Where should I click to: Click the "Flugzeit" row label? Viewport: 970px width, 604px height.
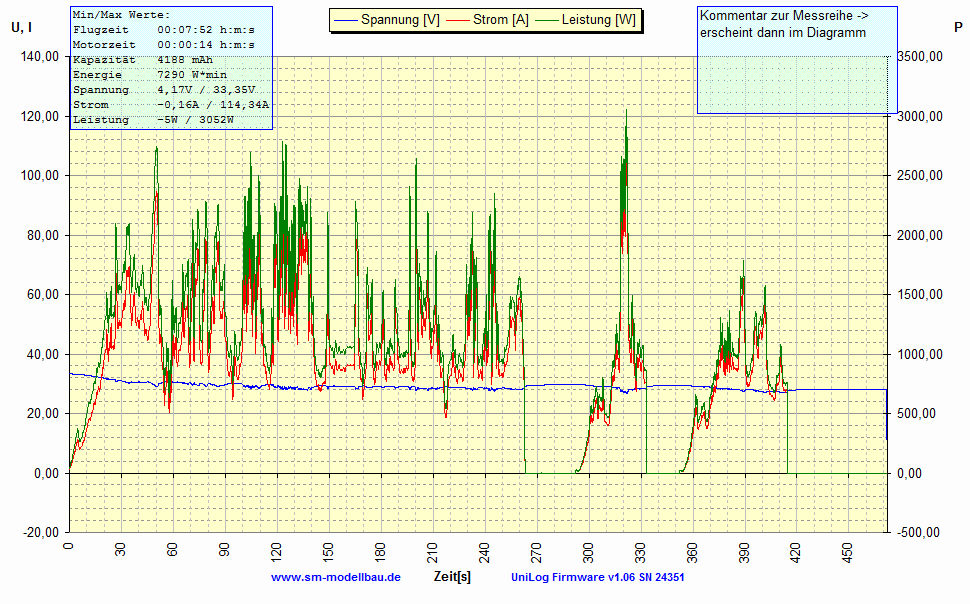pyautogui.click(x=101, y=30)
